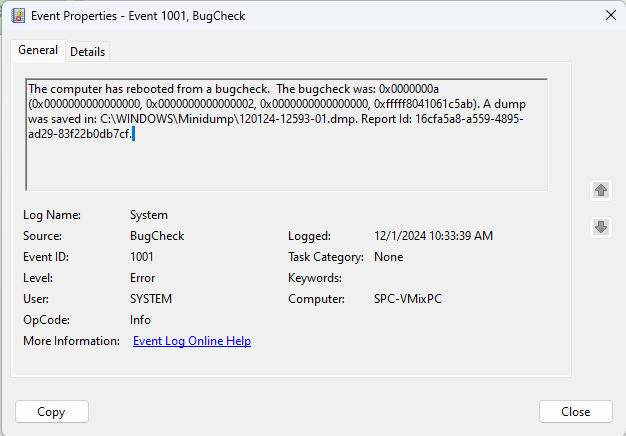Click the Log Name: label

point(52,215)
